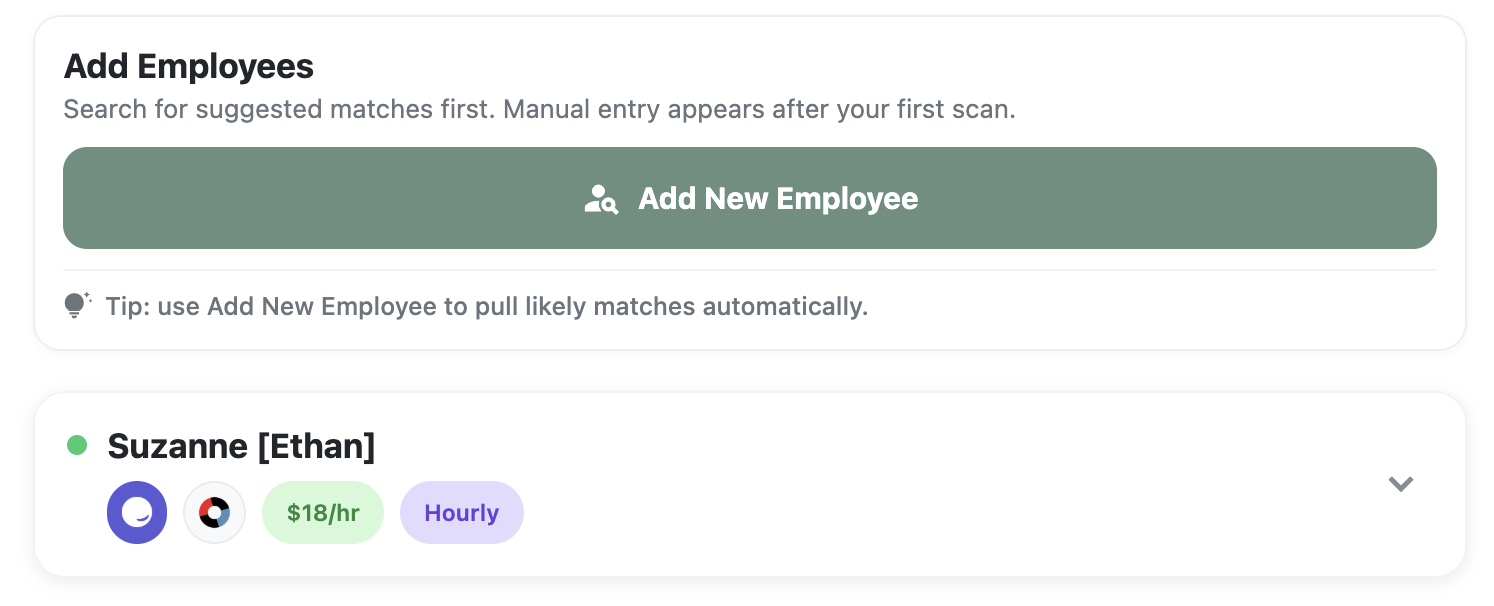Screen dimensions: 1494x606
Task: Click the bracketed [Ethan] text
Action: [x=316, y=446]
